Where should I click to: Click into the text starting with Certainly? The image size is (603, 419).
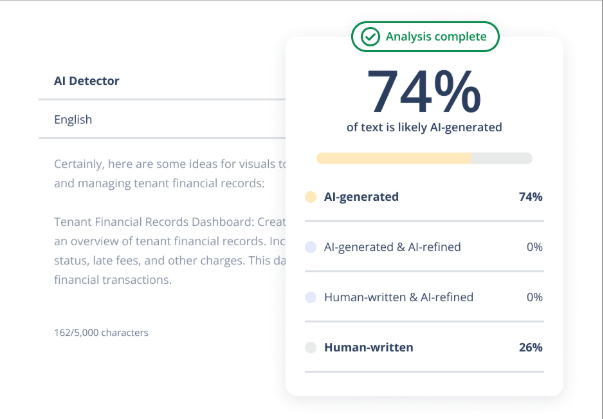click(169, 174)
